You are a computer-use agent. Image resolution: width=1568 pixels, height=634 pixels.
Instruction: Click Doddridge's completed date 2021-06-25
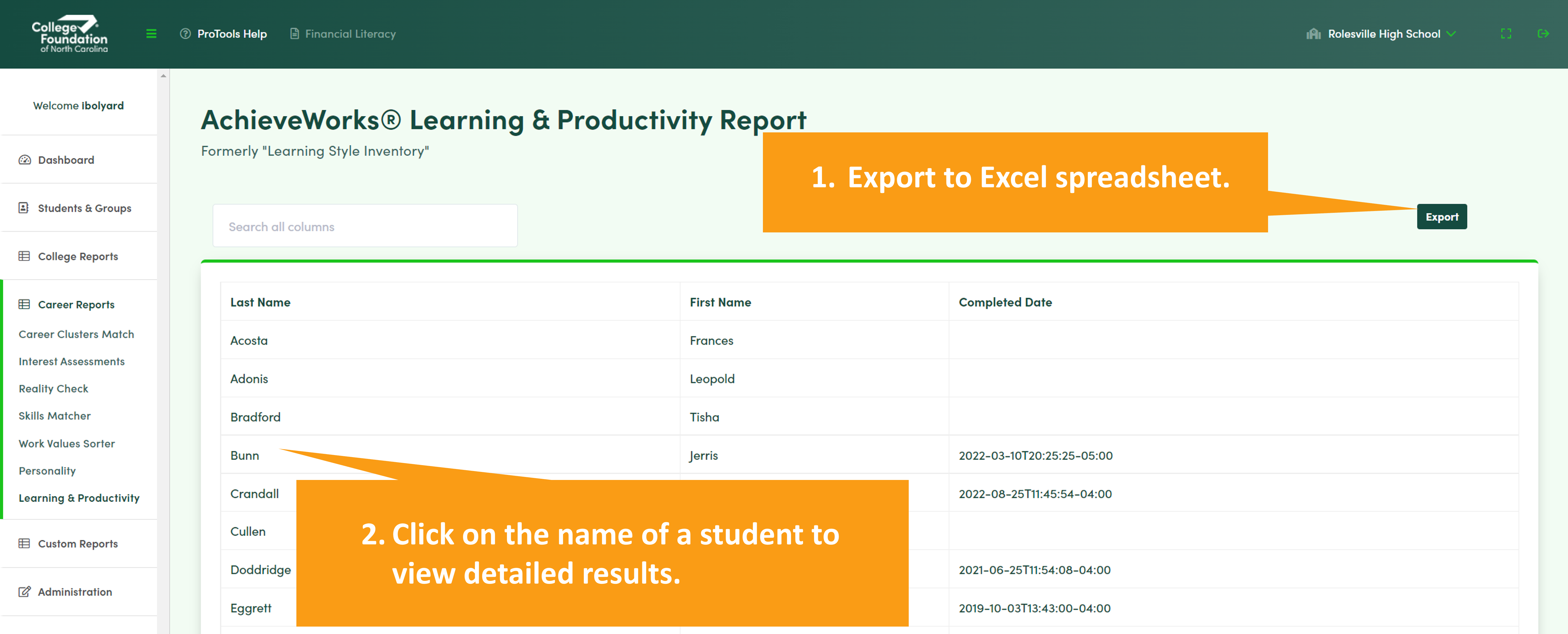pyautogui.click(x=1034, y=570)
